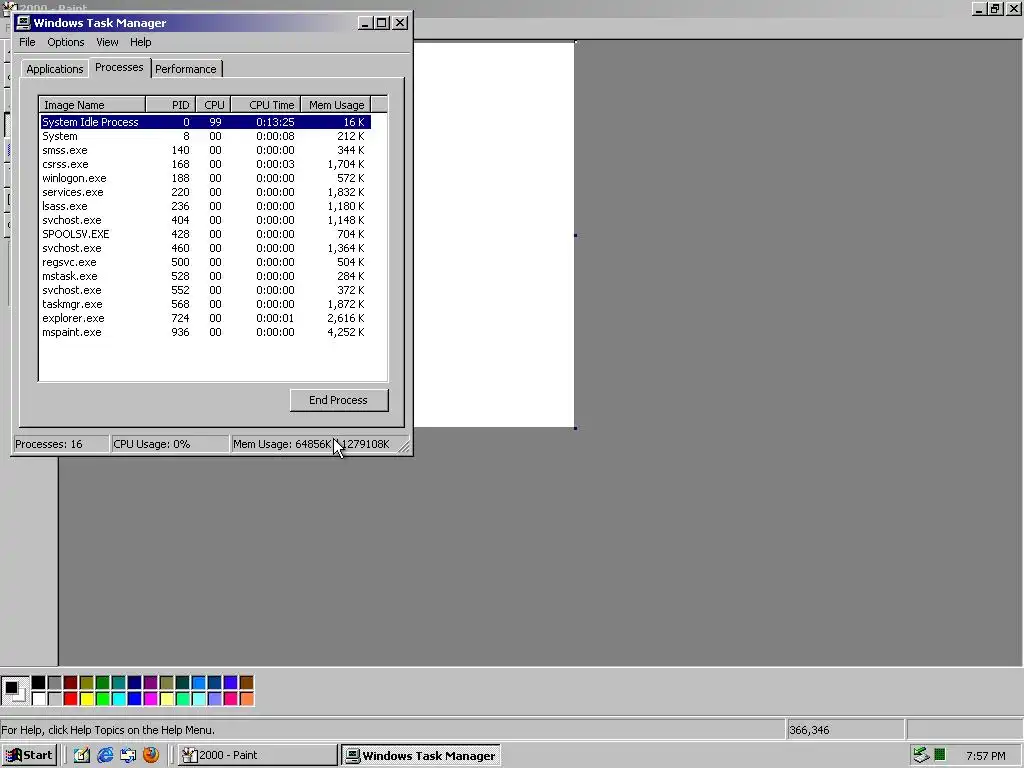
Task: Pick the lime green color swatch
Action: [103, 699]
